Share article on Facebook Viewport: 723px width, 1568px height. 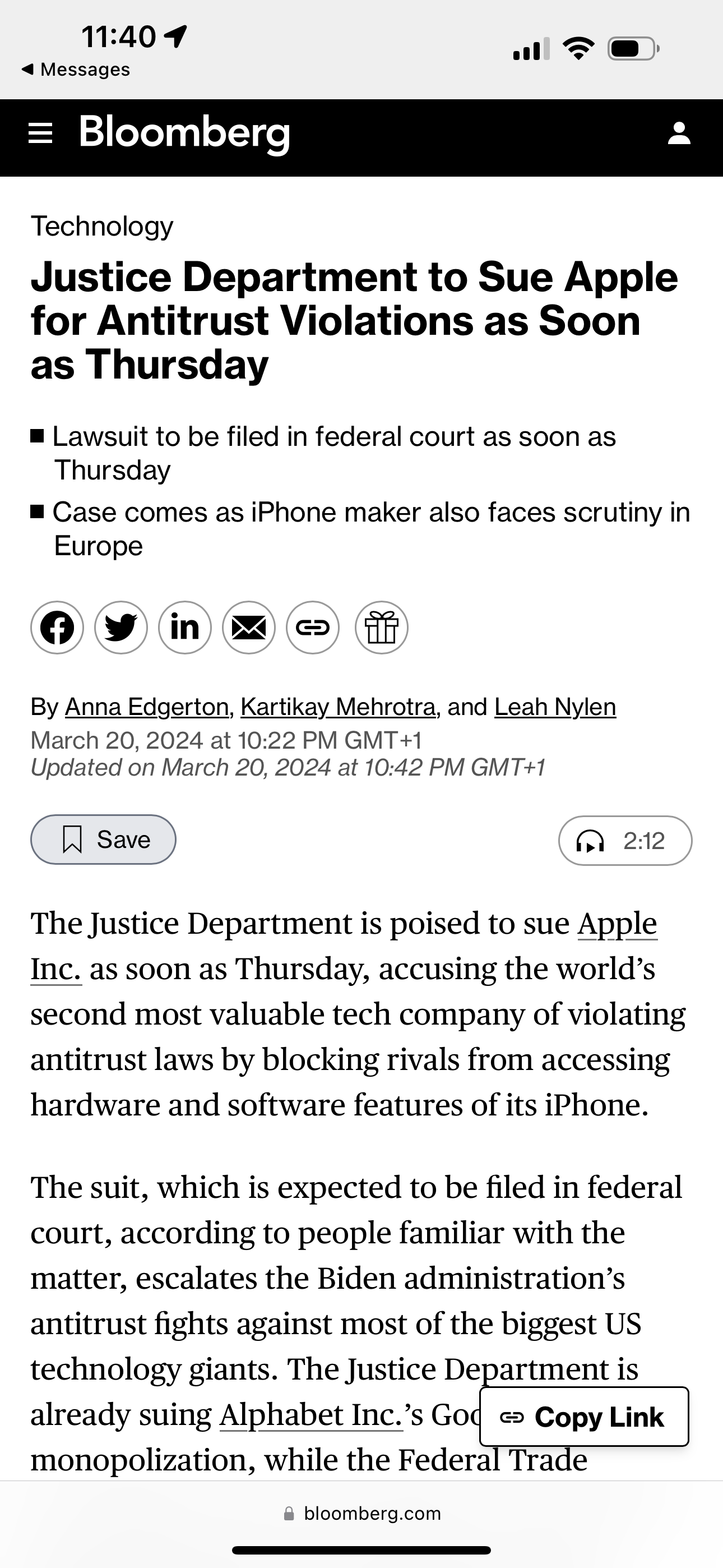(x=57, y=628)
